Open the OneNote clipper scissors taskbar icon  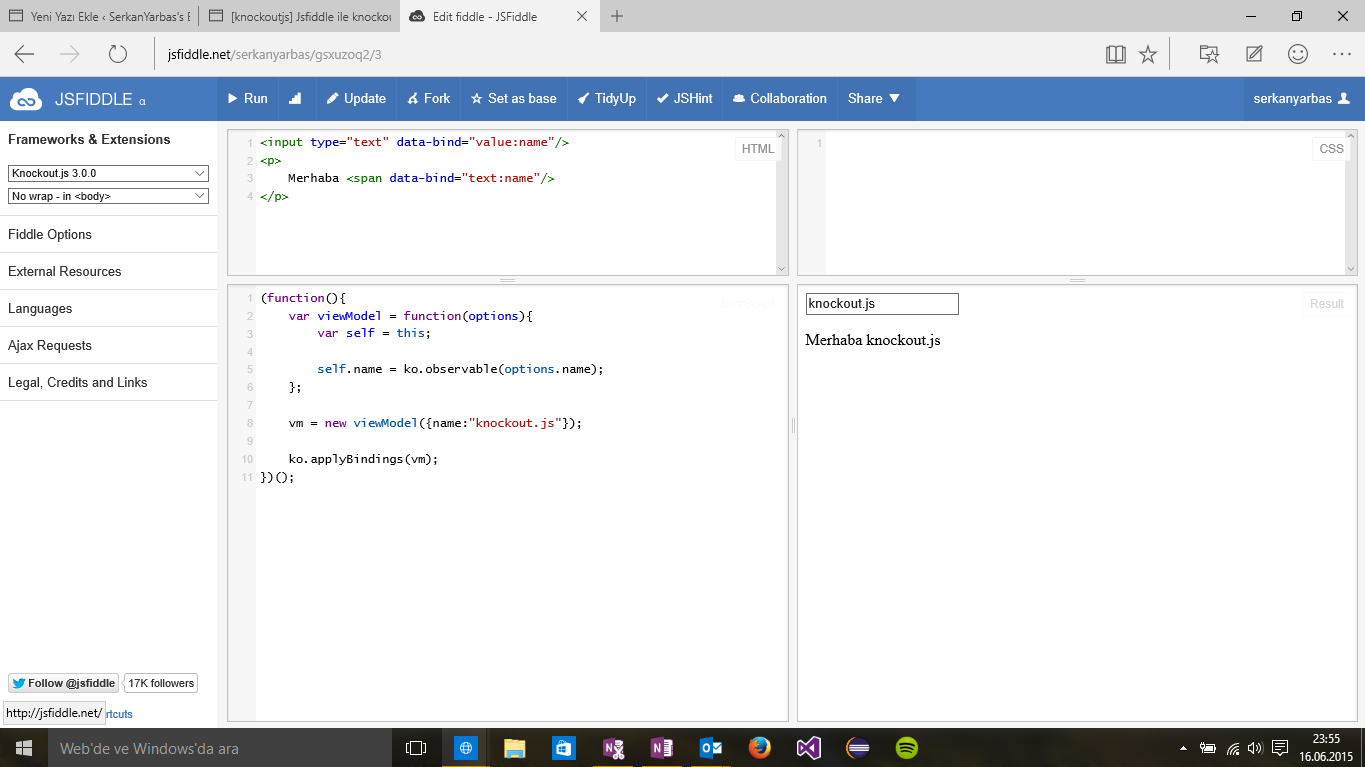pos(613,747)
